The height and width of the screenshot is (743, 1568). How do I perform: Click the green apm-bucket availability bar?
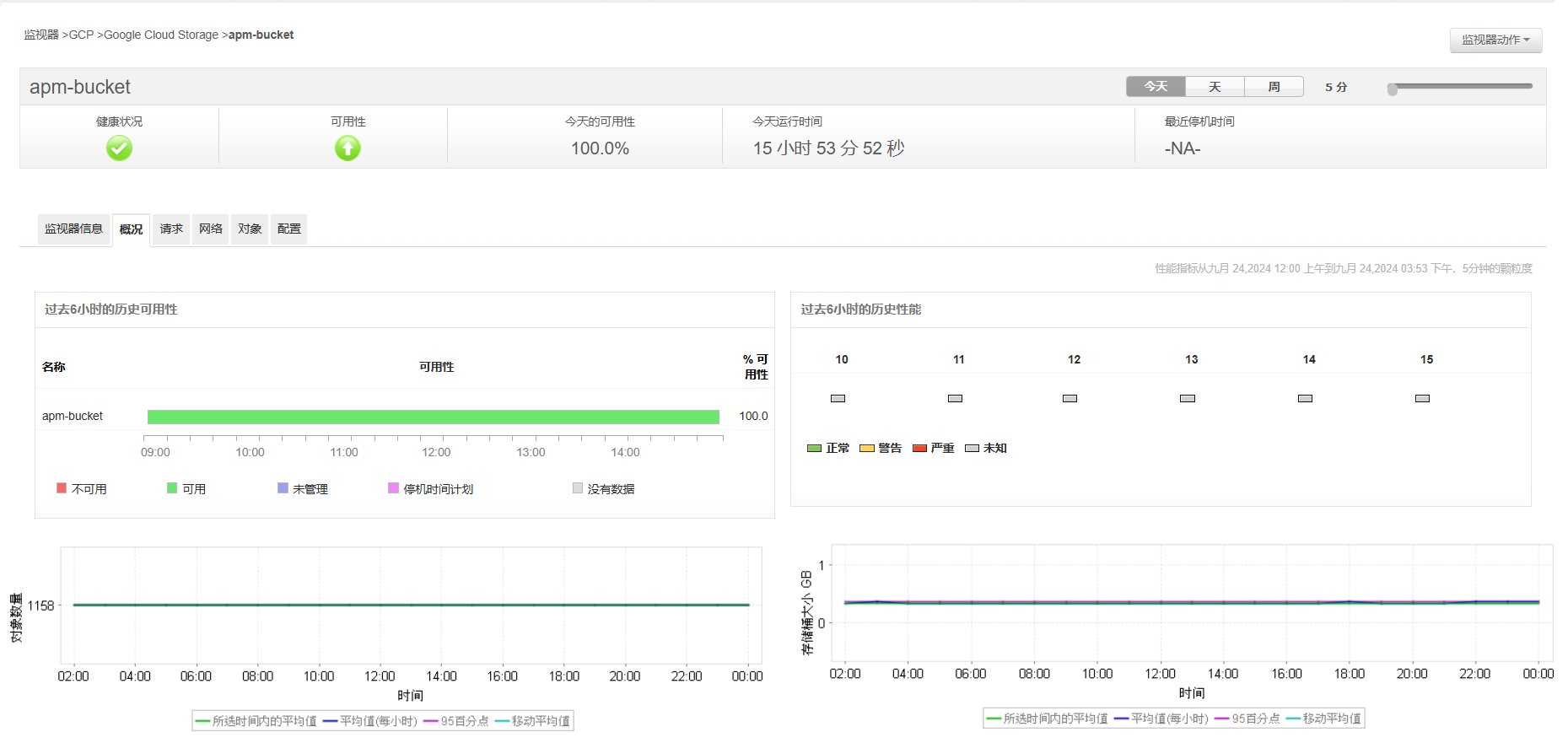pyautogui.click(x=434, y=417)
